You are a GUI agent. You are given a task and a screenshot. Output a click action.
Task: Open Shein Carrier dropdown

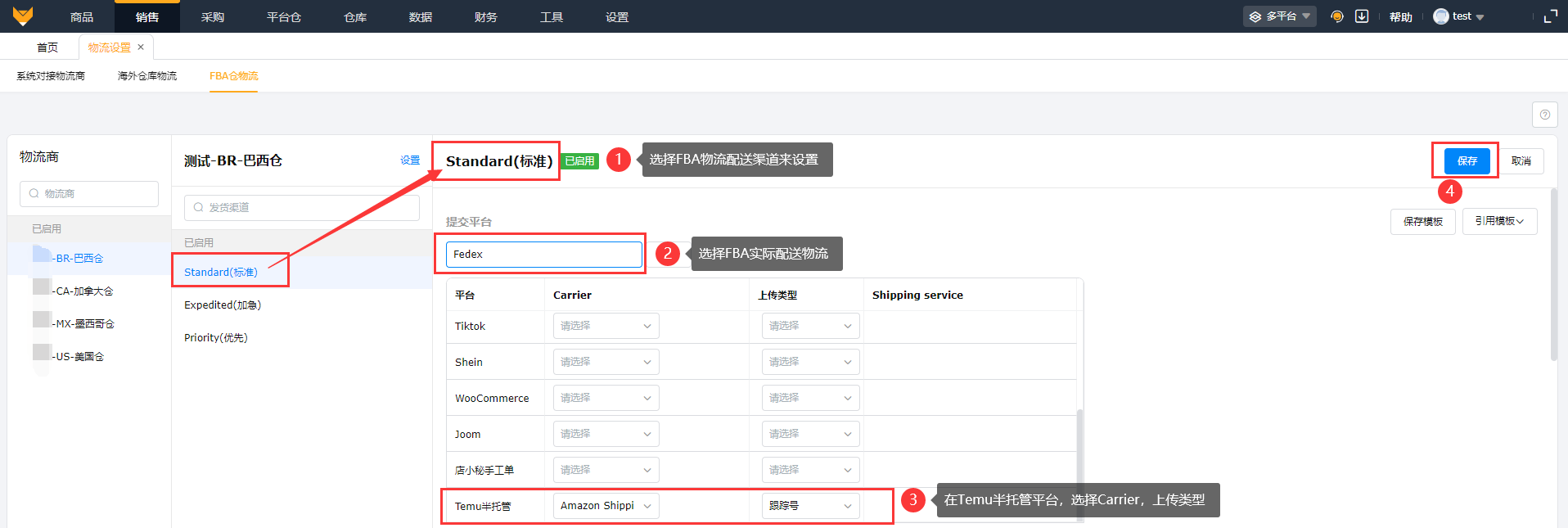tap(606, 362)
